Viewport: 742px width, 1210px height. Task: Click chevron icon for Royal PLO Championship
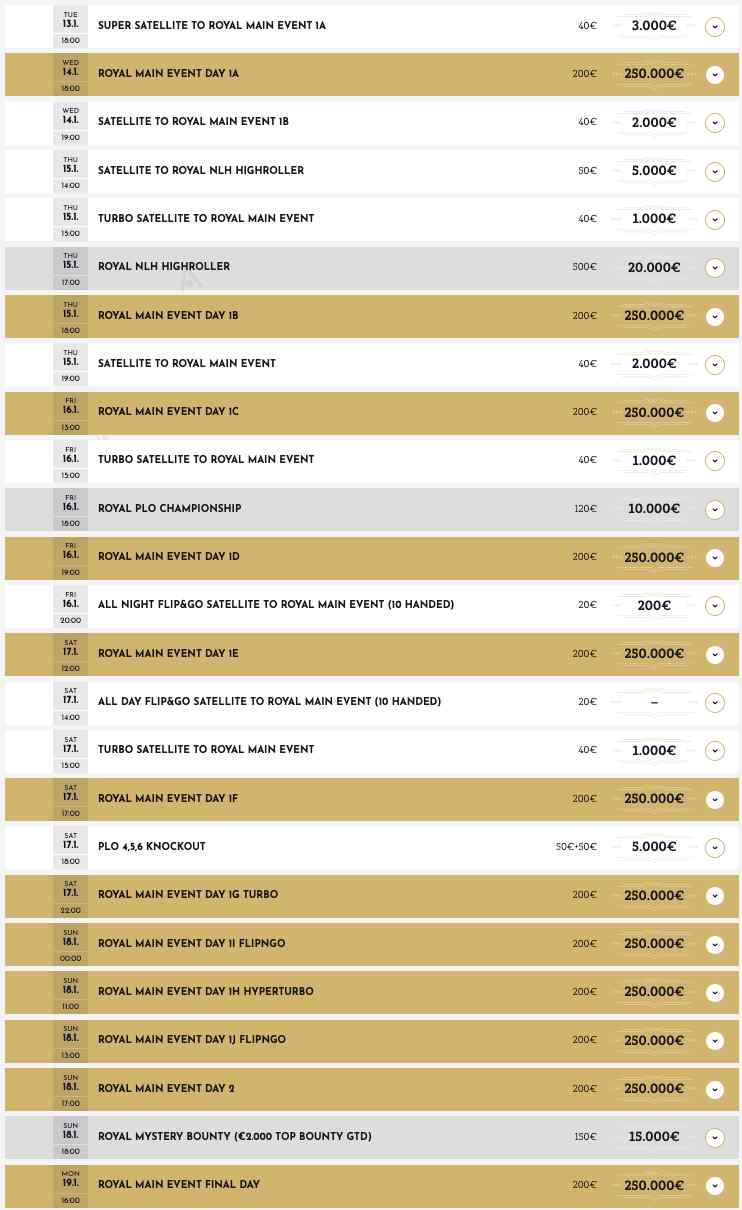(x=714, y=510)
